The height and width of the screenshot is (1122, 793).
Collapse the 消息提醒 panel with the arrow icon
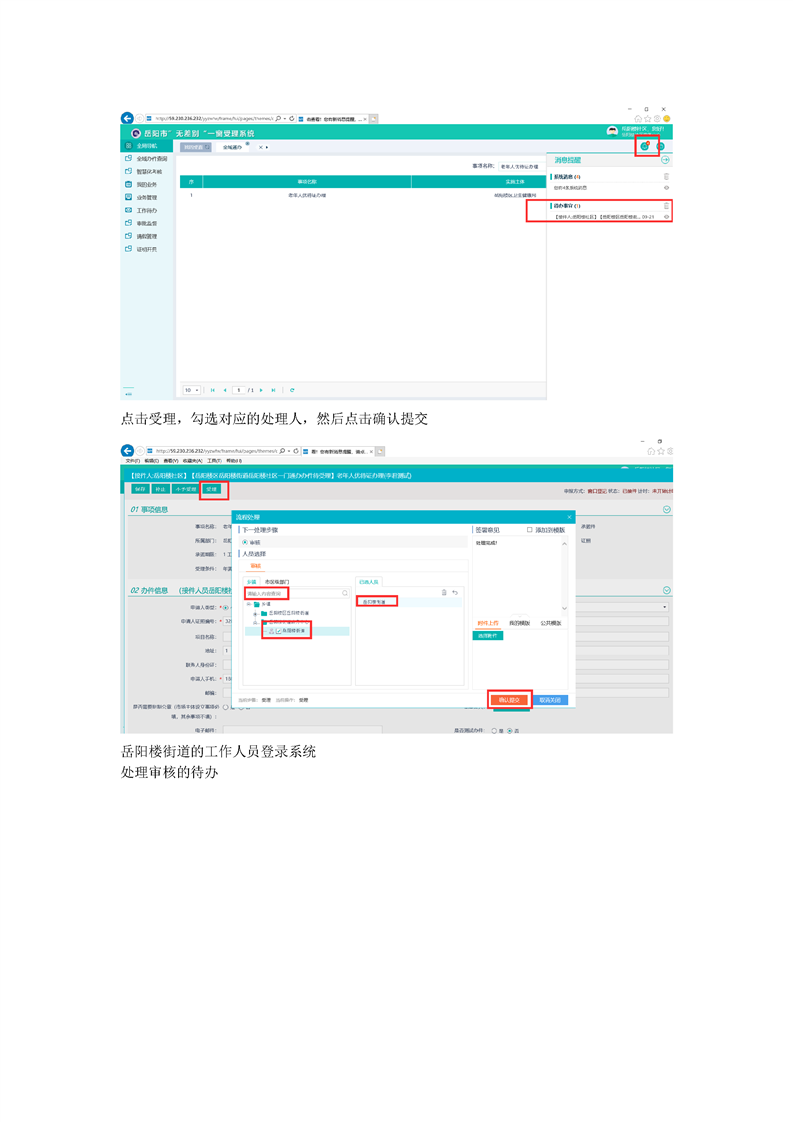[665, 160]
